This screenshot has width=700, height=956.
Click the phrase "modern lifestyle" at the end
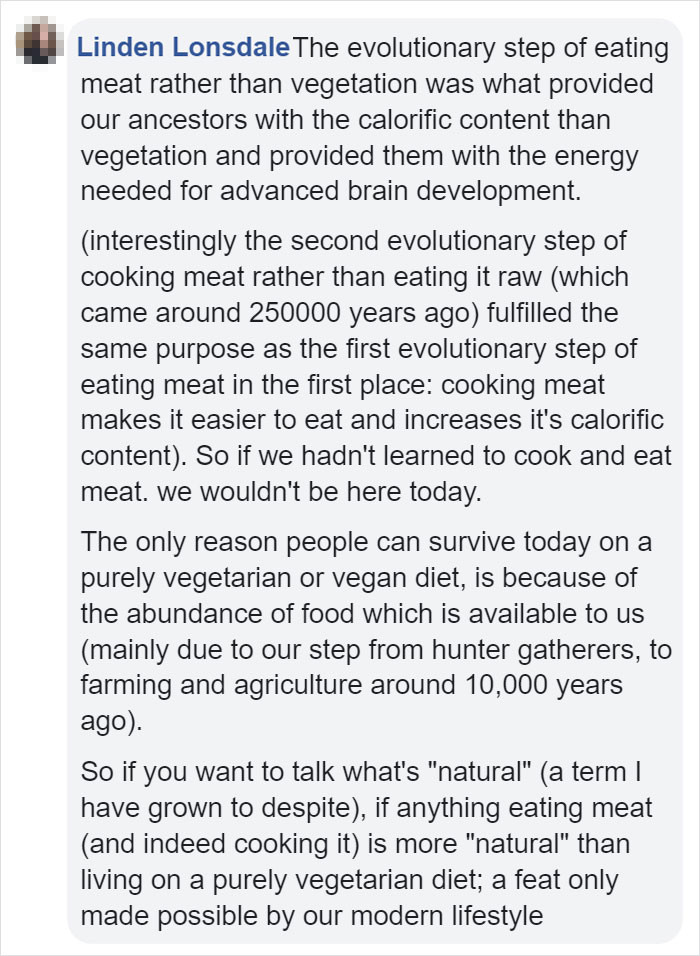(446, 916)
